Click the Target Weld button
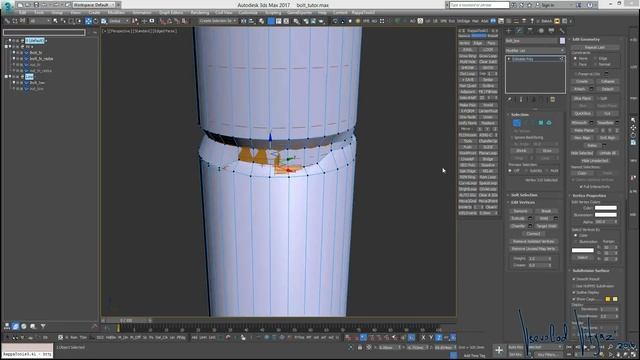 pos(546,226)
